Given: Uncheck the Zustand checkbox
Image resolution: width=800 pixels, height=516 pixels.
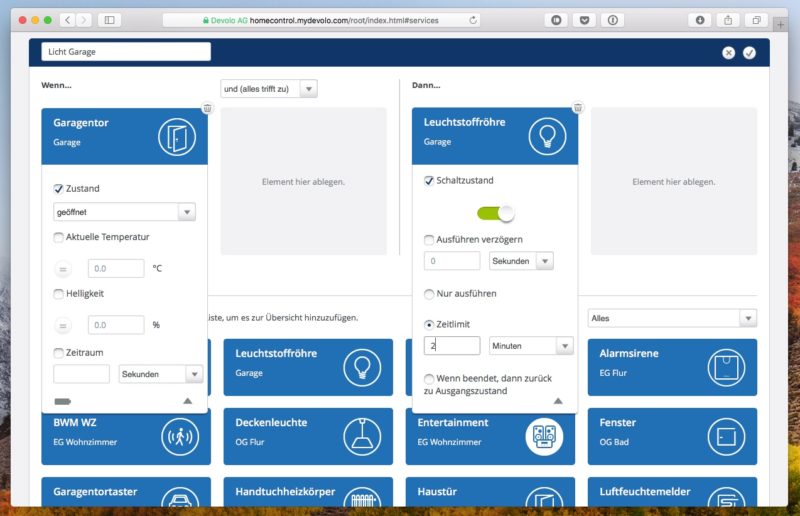Looking at the screenshot, I should [58, 188].
